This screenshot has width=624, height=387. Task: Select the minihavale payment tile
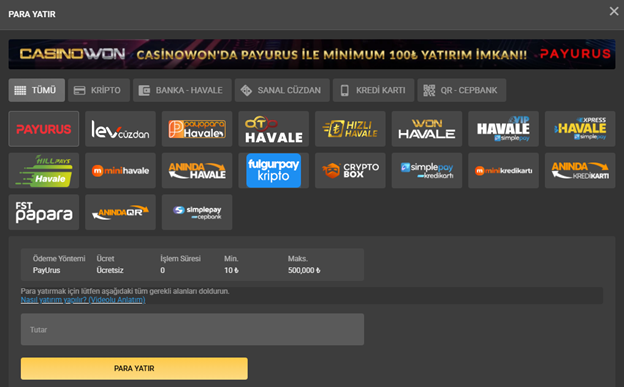(x=120, y=171)
